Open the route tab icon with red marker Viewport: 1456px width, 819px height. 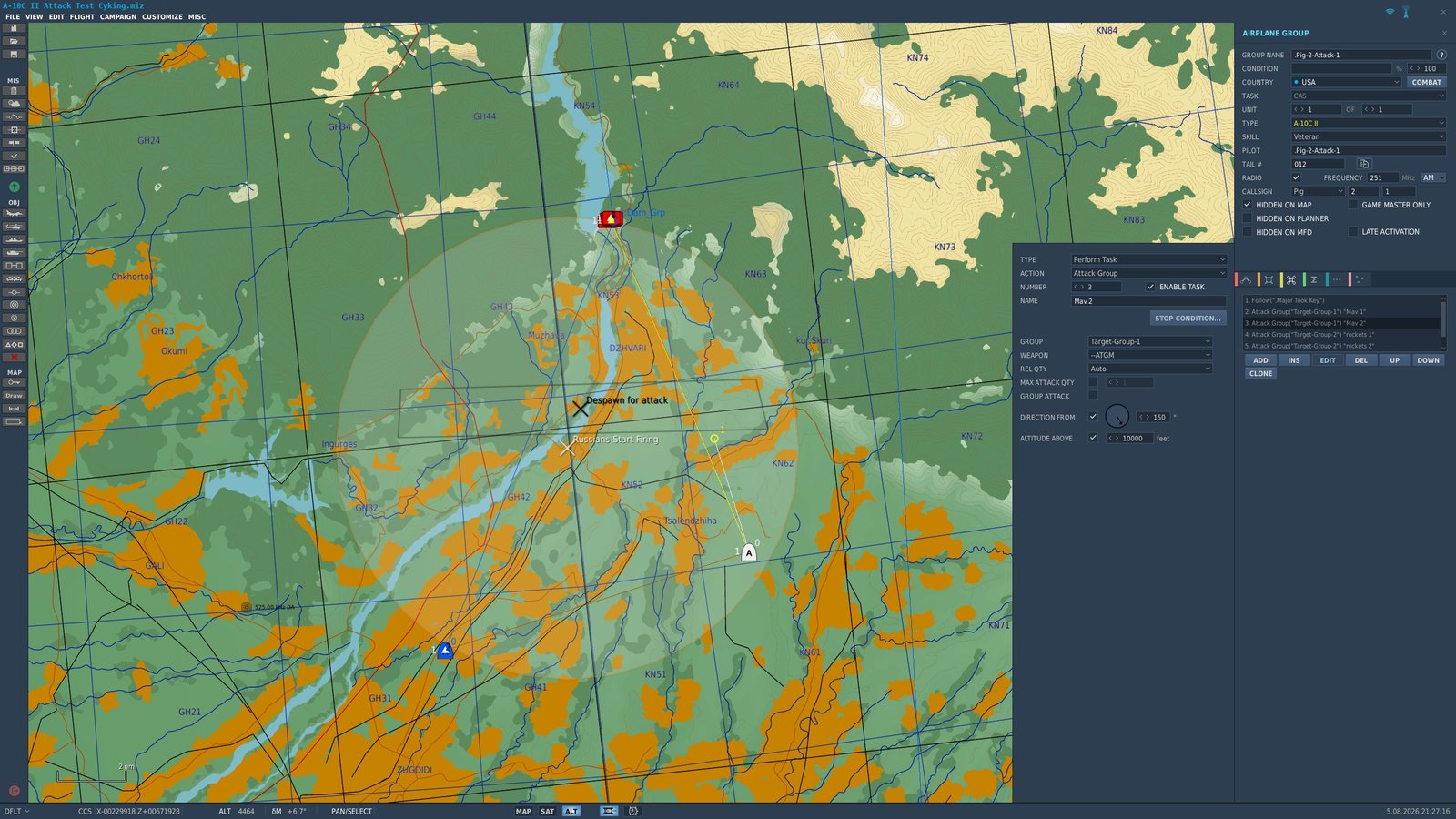point(1245,279)
